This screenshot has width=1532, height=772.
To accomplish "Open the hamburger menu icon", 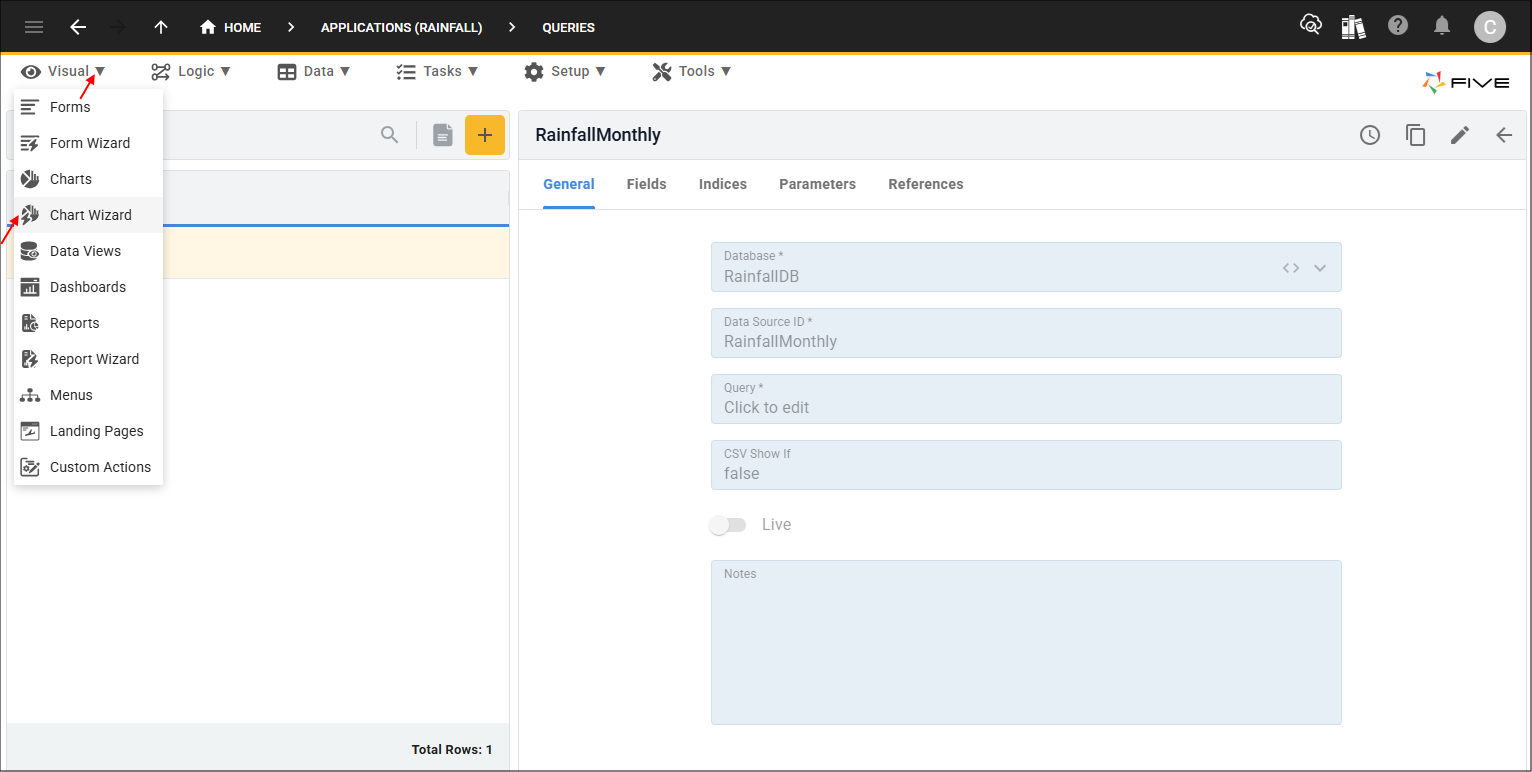I will tap(34, 27).
